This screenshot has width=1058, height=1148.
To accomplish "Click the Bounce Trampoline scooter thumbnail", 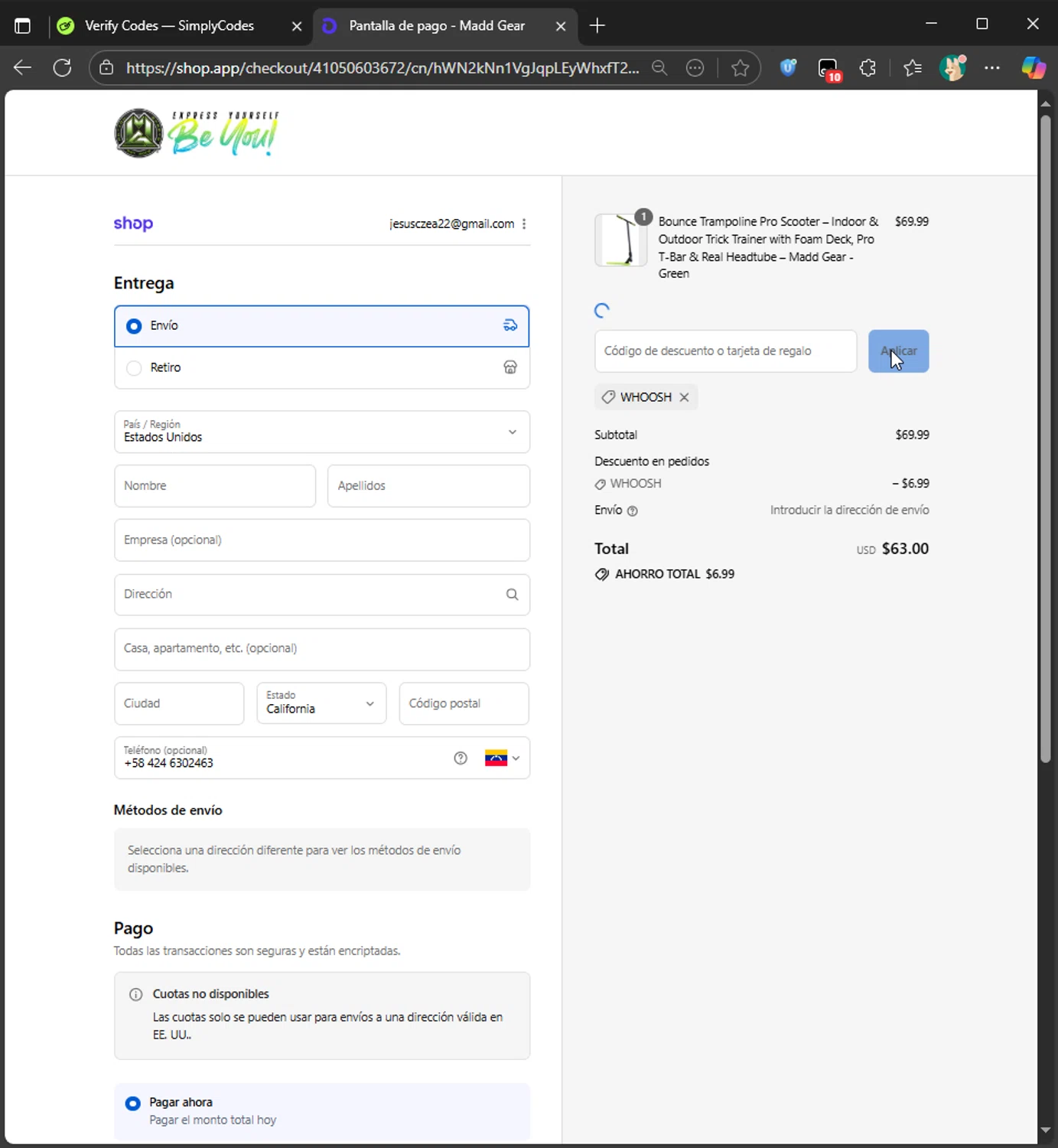I will 621,240.
